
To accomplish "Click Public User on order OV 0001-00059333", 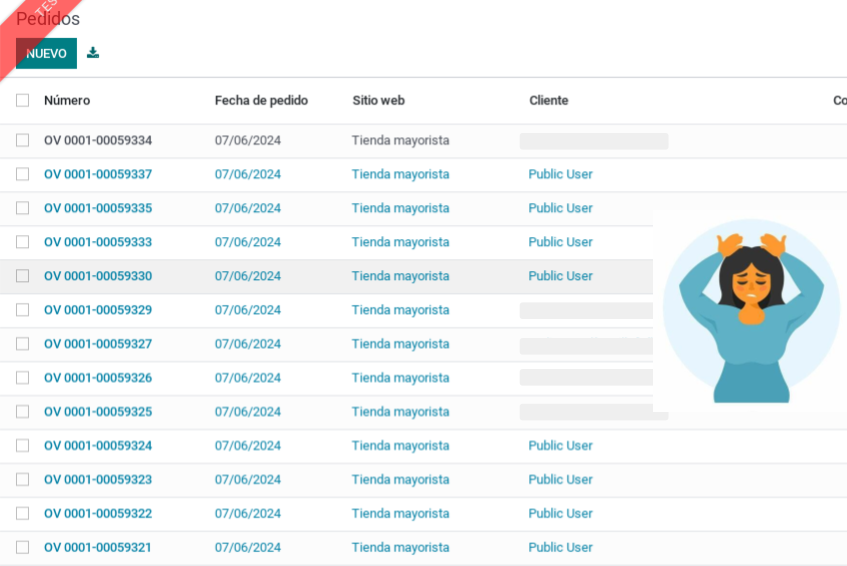I will tap(560, 242).
